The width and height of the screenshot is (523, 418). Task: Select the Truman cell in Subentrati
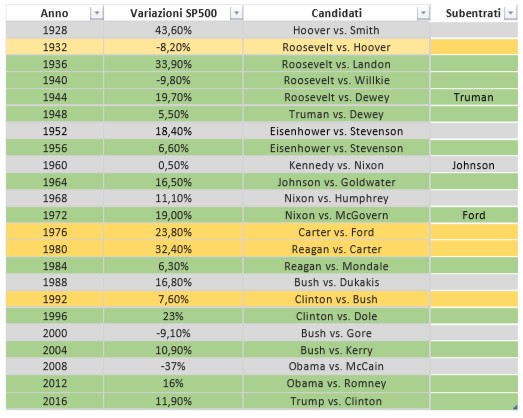pos(474,97)
